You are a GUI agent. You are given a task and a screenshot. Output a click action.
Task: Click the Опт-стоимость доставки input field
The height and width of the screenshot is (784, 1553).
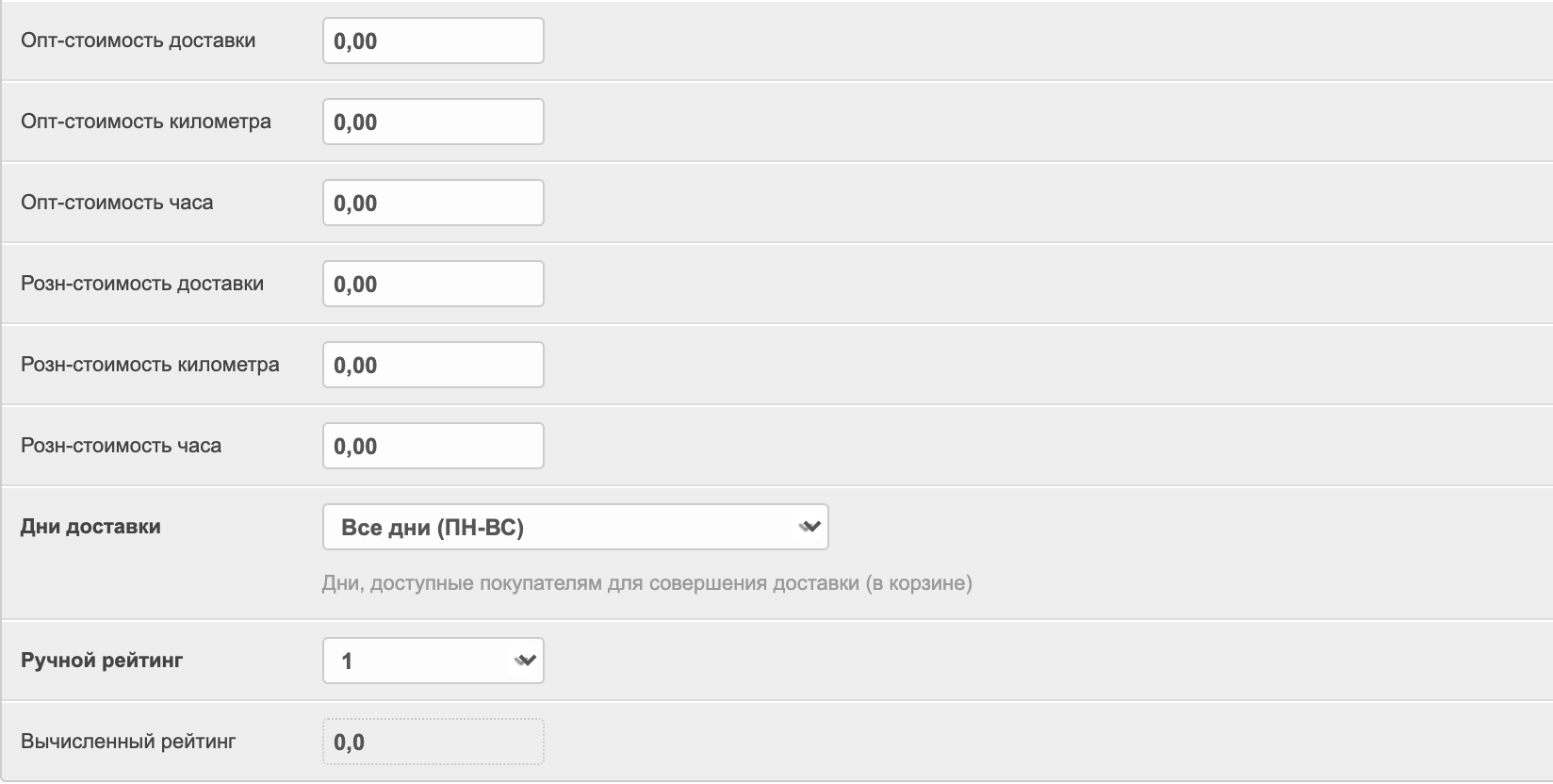tap(433, 41)
